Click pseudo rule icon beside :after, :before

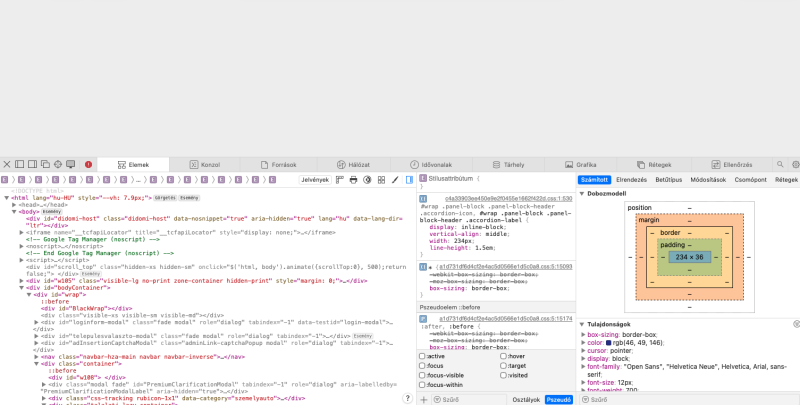tap(423, 319)
